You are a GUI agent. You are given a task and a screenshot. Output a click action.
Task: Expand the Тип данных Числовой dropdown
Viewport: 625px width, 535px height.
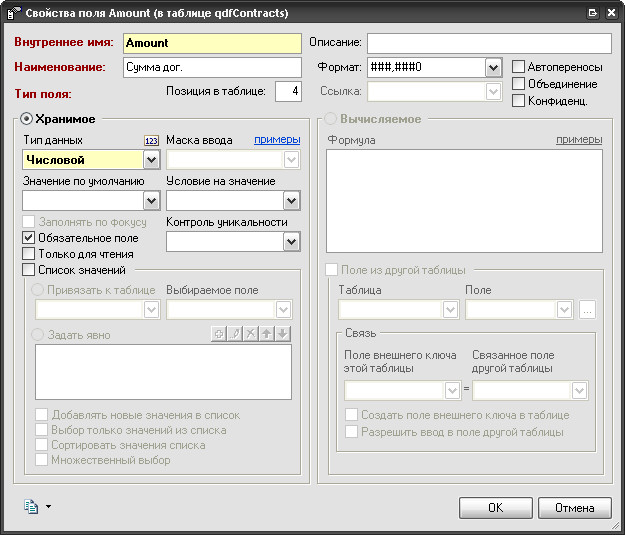[150, 159]
